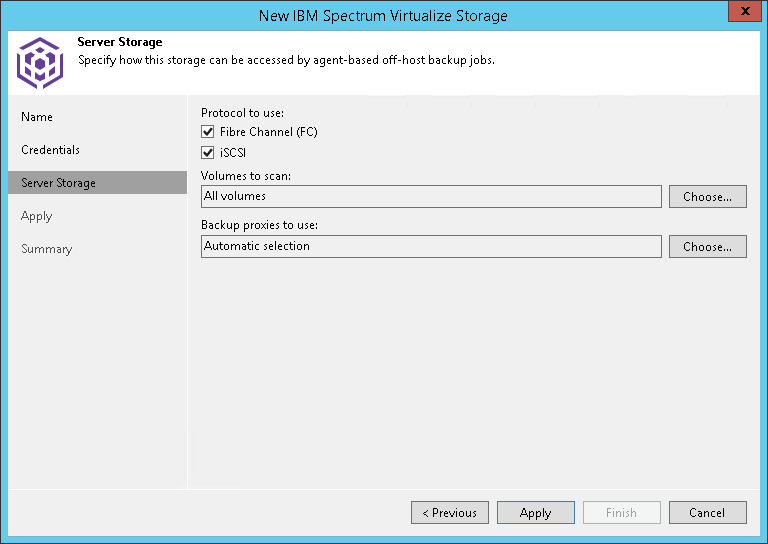Uncheck the Fibre Channel (FC) checkbox
Image resolution: width=768 pixels, height=544 pixels.
coord(208,132)
